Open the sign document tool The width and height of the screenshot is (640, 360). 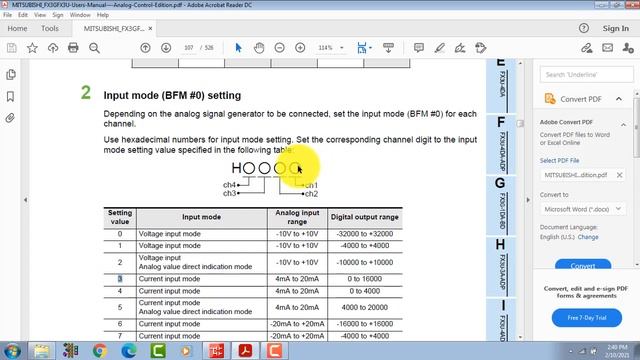[460, 48]
